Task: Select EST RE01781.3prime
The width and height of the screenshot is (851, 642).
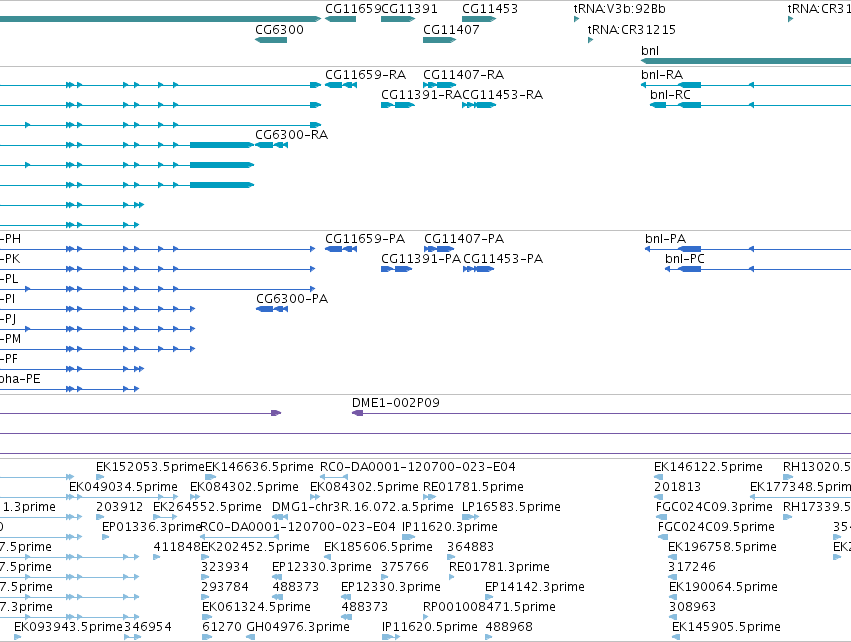Action: coord(499,567)
